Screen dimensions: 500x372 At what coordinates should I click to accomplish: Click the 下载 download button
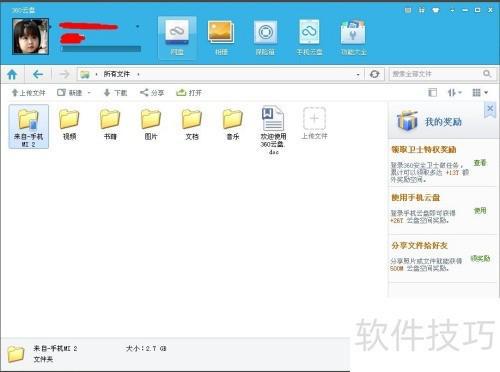[x=115, y=93]
